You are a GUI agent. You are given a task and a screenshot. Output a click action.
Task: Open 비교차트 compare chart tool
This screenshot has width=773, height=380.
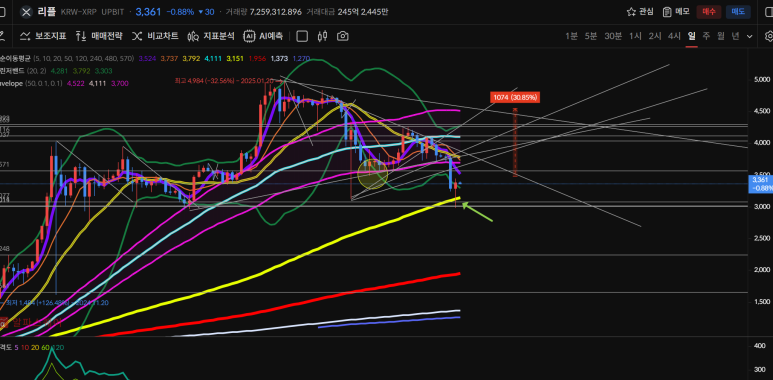155,36
